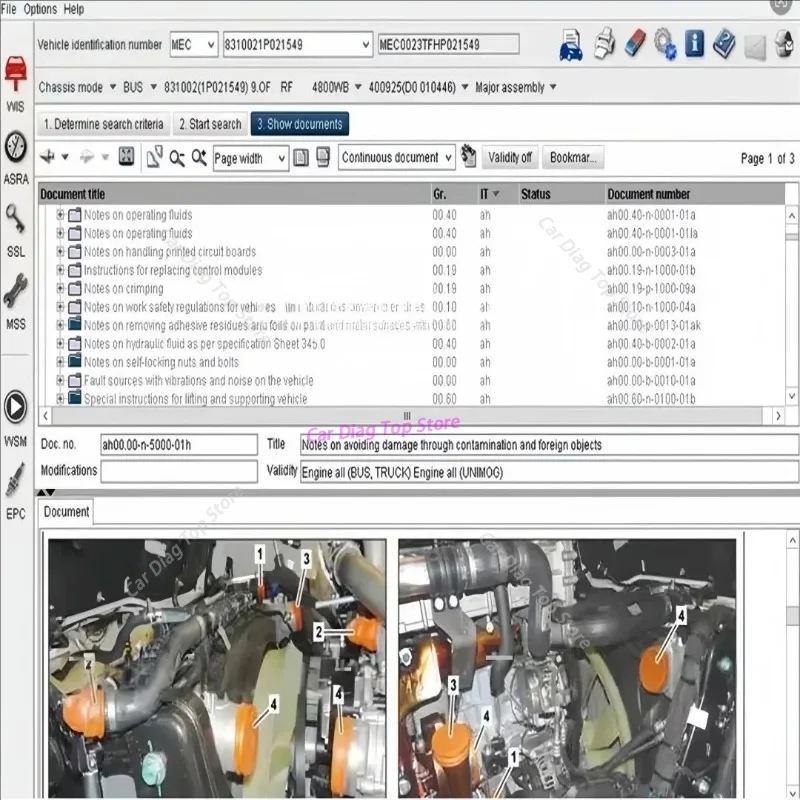Click the left engine photo thumbnail

point(217,668)
